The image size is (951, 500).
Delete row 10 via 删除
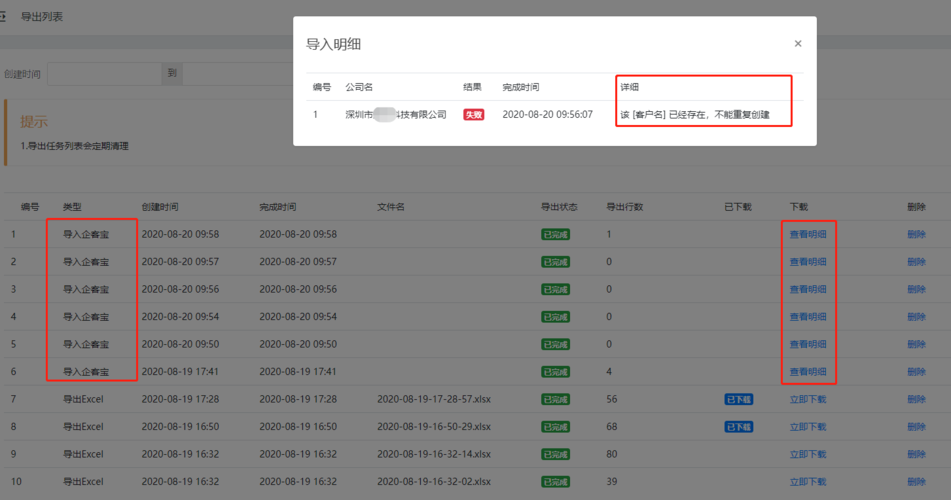pyautogui.click(x=916, y=482)
